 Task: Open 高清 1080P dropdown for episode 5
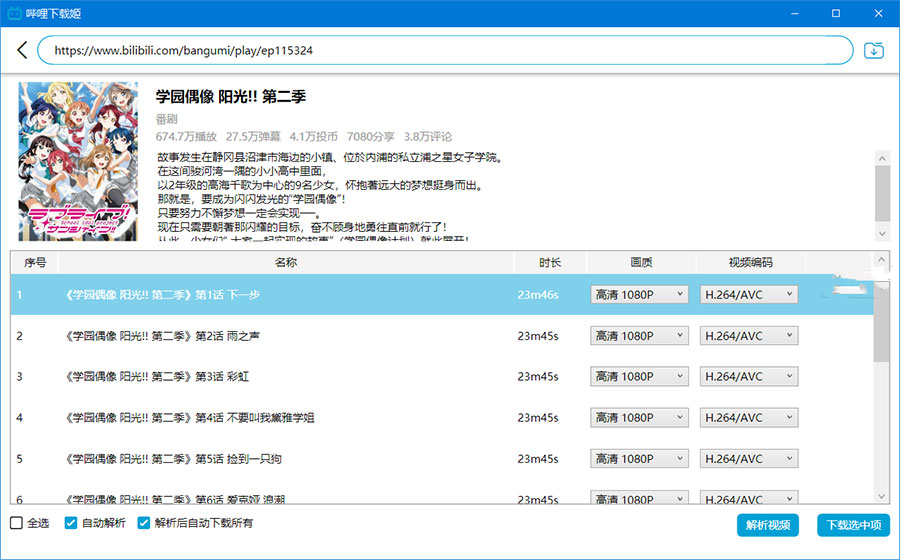click(x=640, y=459)
